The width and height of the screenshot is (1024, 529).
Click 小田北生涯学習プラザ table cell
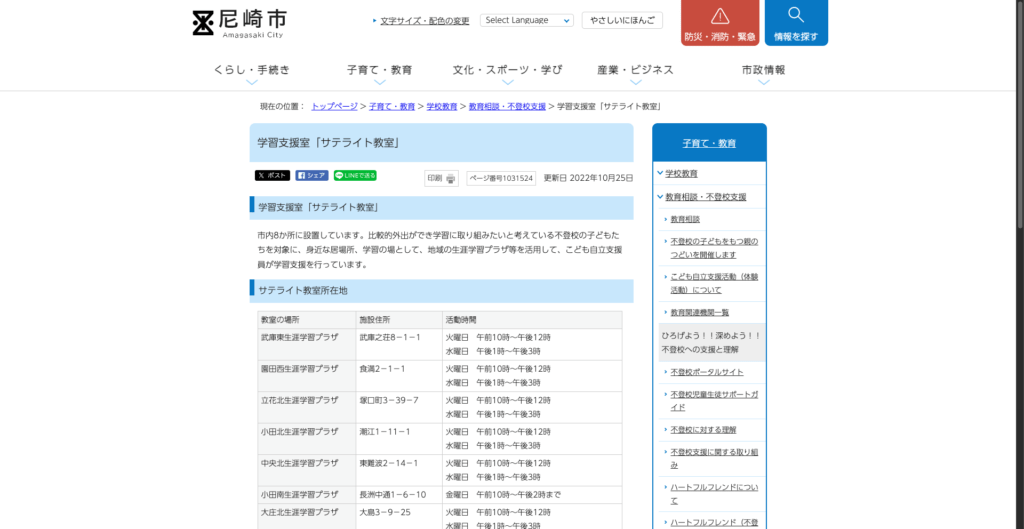[307, 439]
